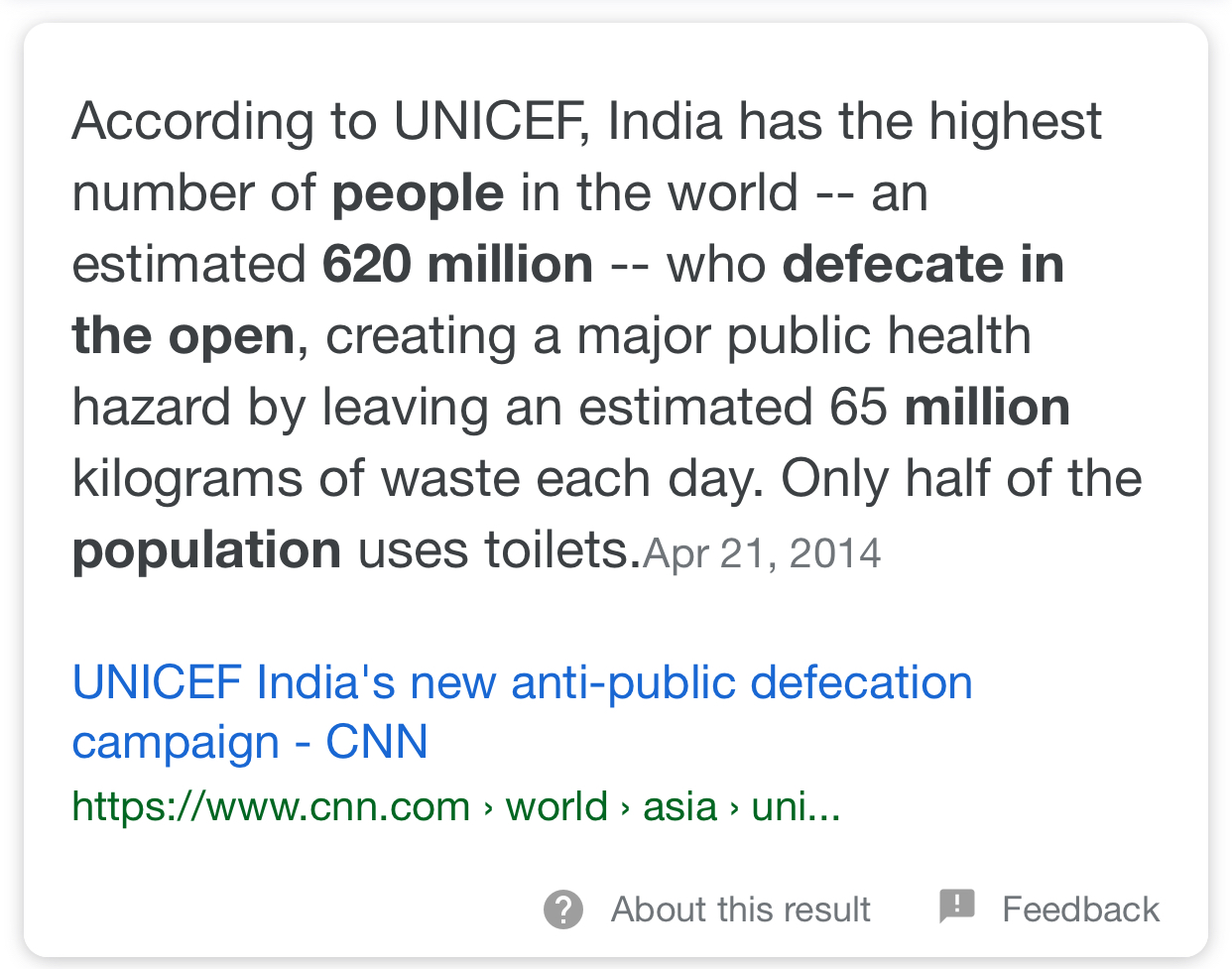This screenshot has height=969, width=1232.
Task: Click the https://www.cnn.com URL
Action: [271, 807]
